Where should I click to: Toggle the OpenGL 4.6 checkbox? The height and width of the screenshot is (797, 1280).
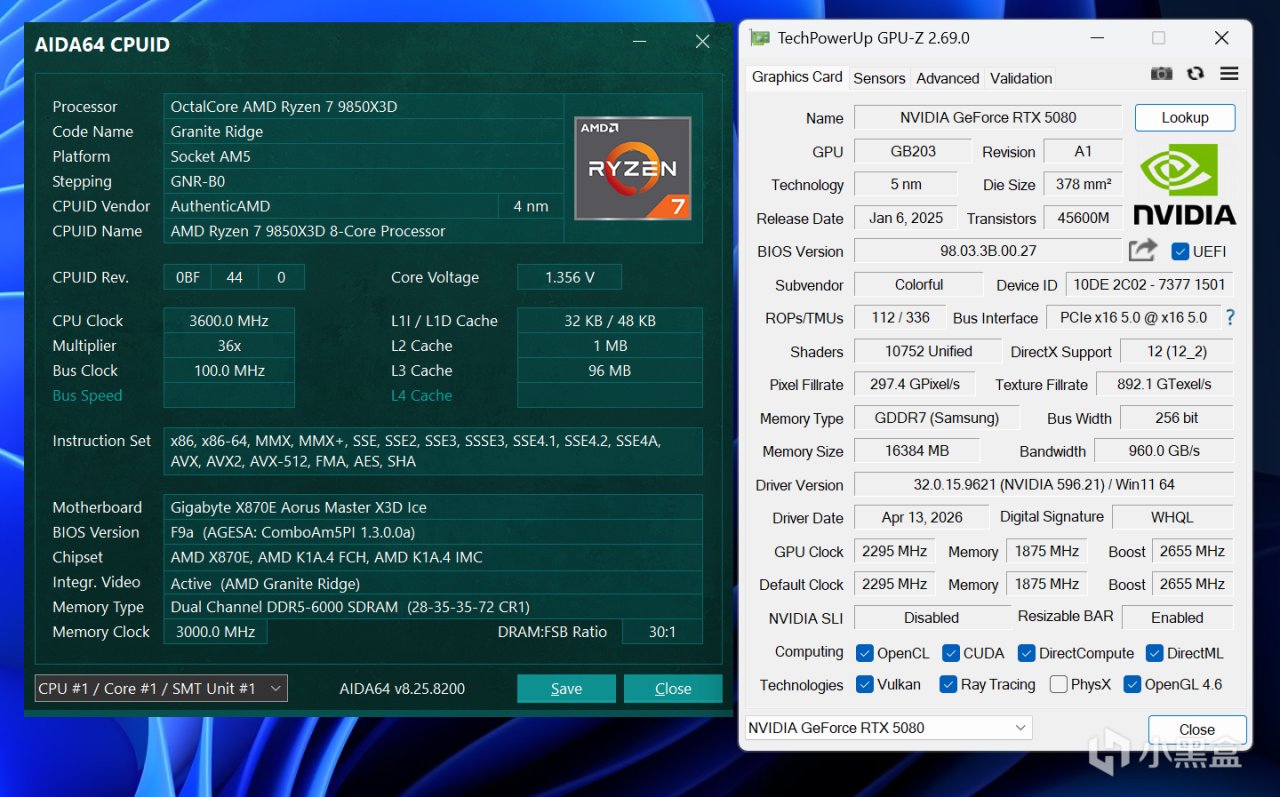click(1132, 684)
